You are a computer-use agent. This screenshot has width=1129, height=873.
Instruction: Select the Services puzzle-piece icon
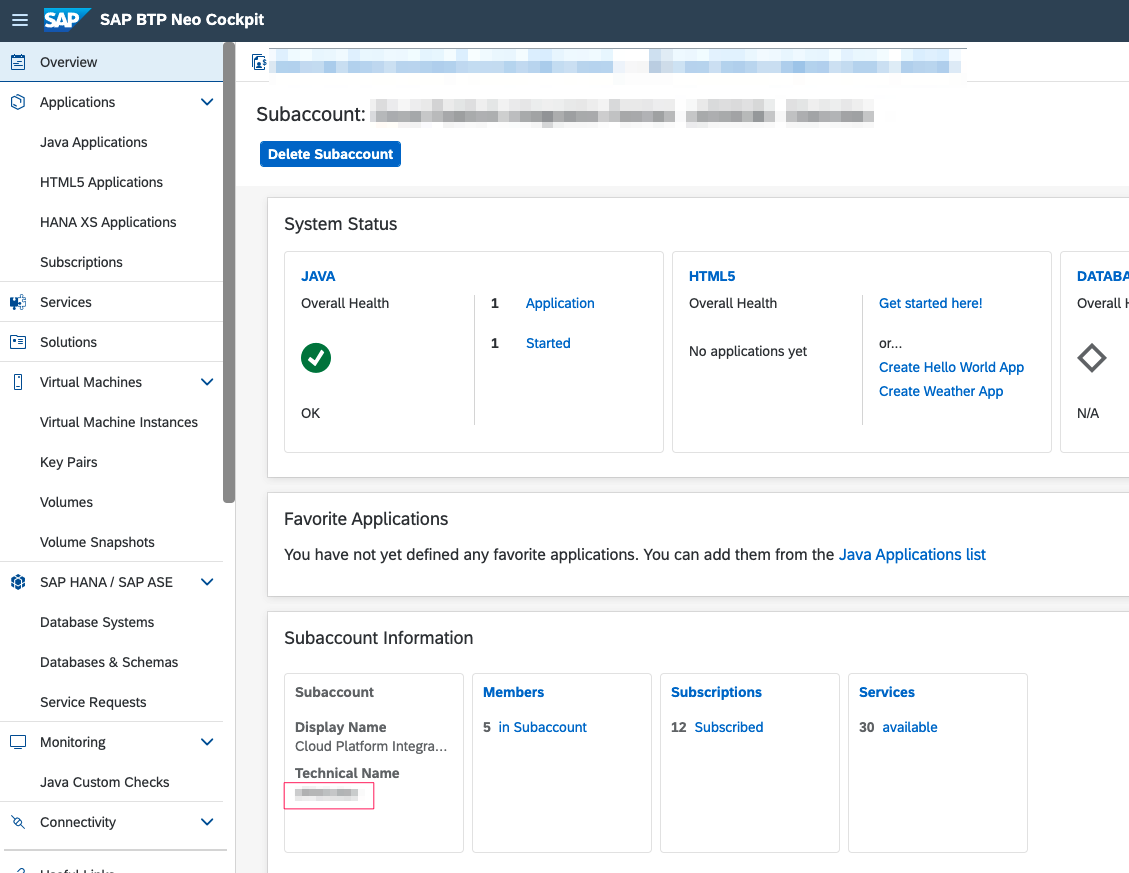click(x=17, y=301)
